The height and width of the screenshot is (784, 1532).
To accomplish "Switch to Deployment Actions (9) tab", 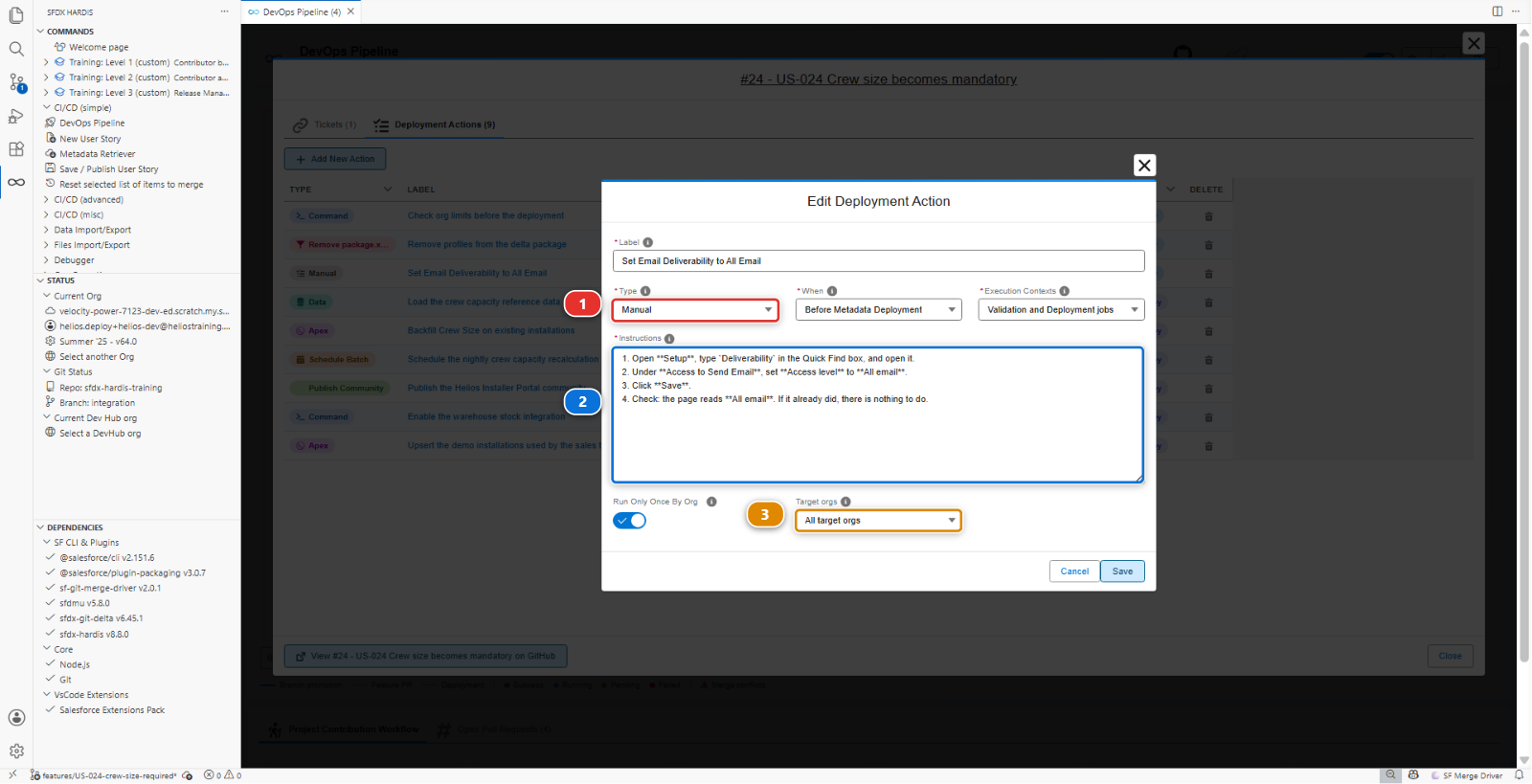I will (x=435, y=124).
